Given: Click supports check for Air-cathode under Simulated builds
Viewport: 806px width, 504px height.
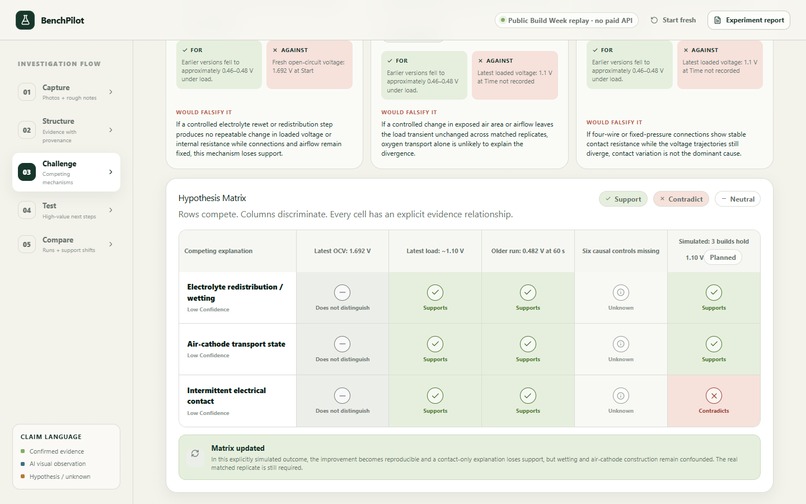Looking at the screenshot, I should click(x=713, y=344).
